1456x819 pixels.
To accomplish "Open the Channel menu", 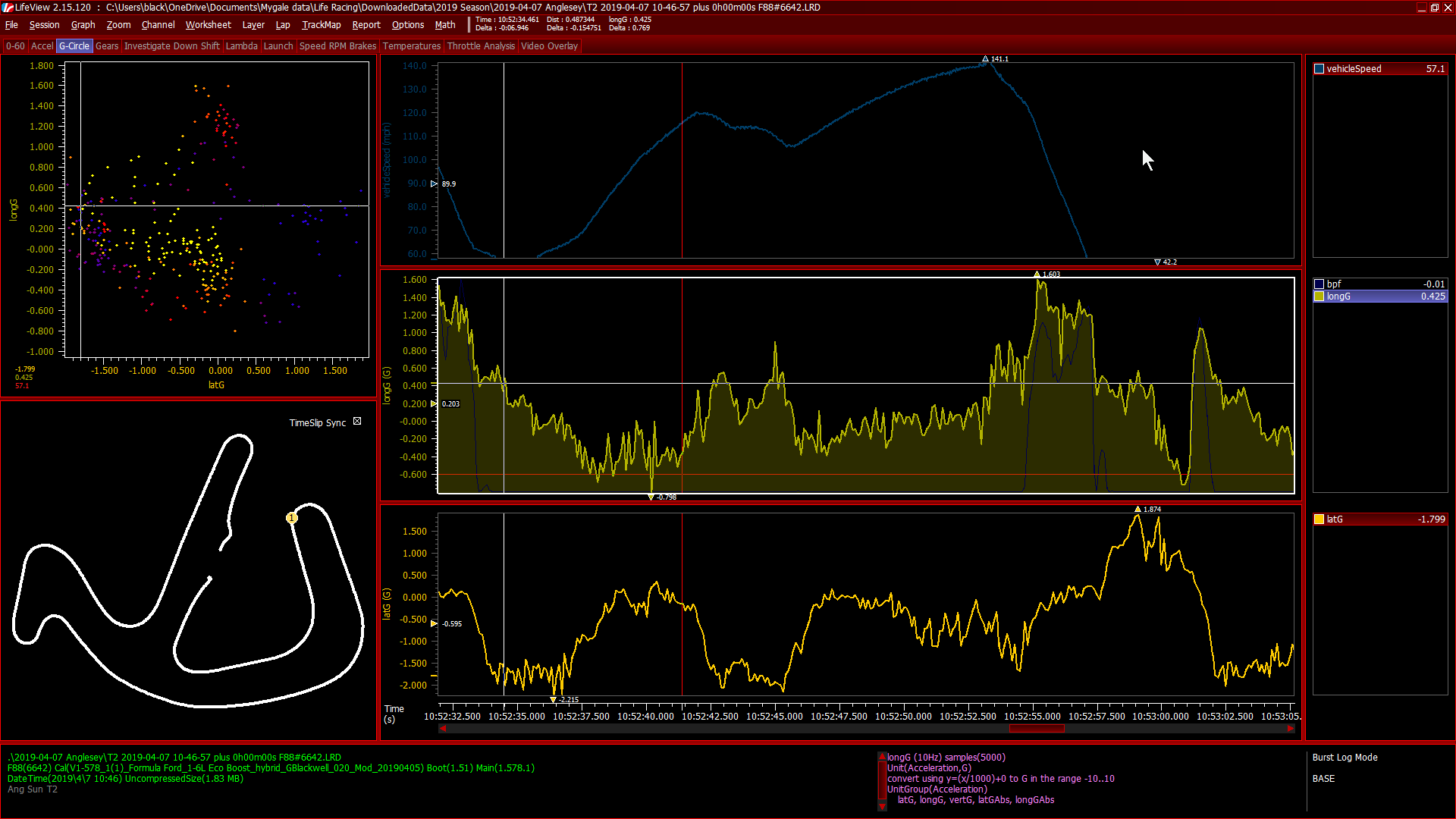I will pos(158,25).
